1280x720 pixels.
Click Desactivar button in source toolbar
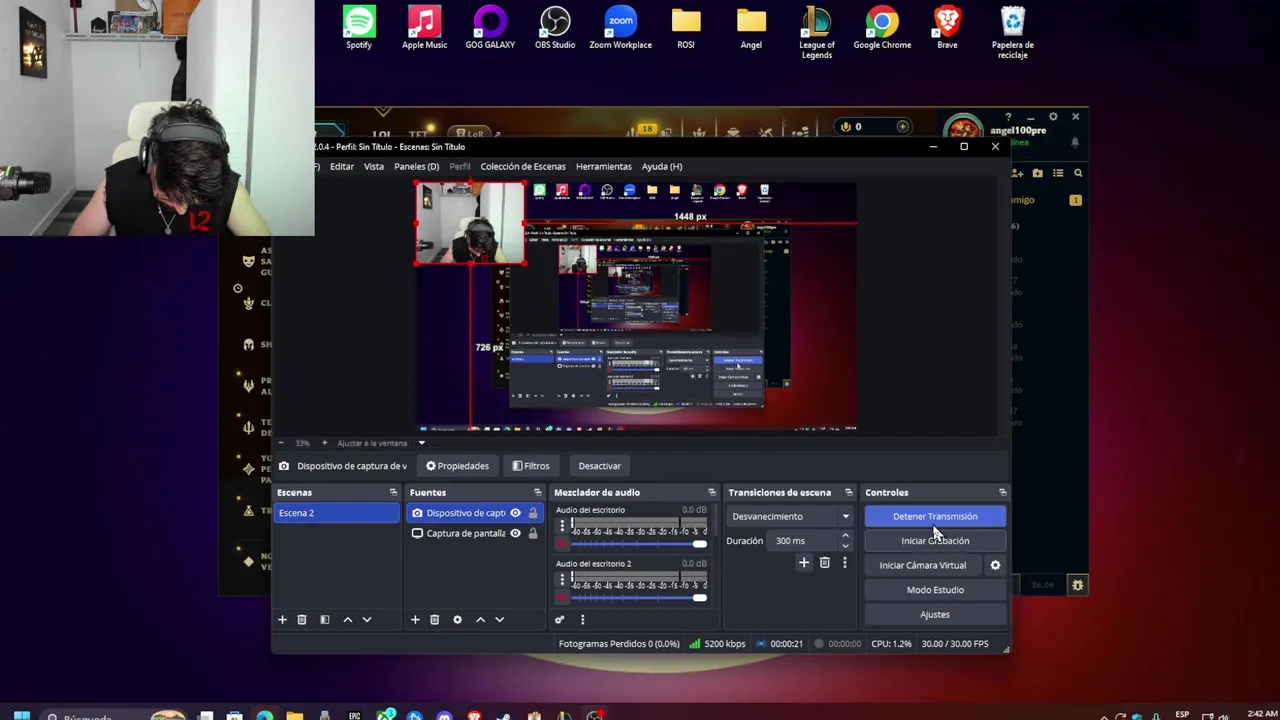point(600,466)
